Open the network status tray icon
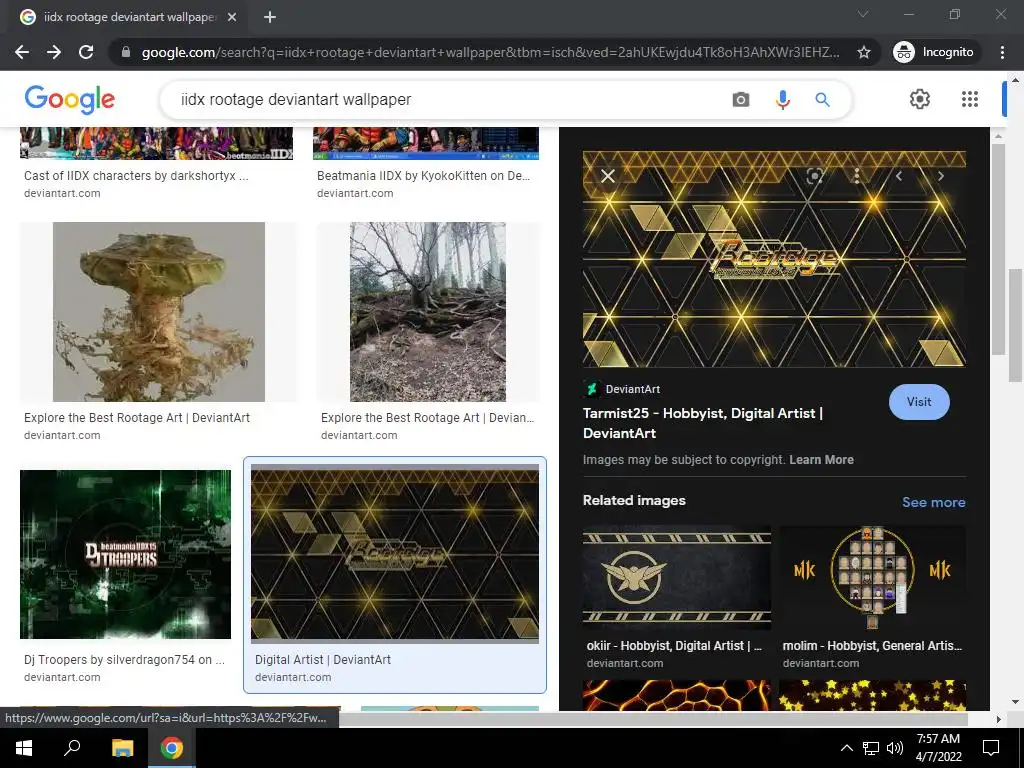Screen dimensions: 1024x768 tap(871, 748)
